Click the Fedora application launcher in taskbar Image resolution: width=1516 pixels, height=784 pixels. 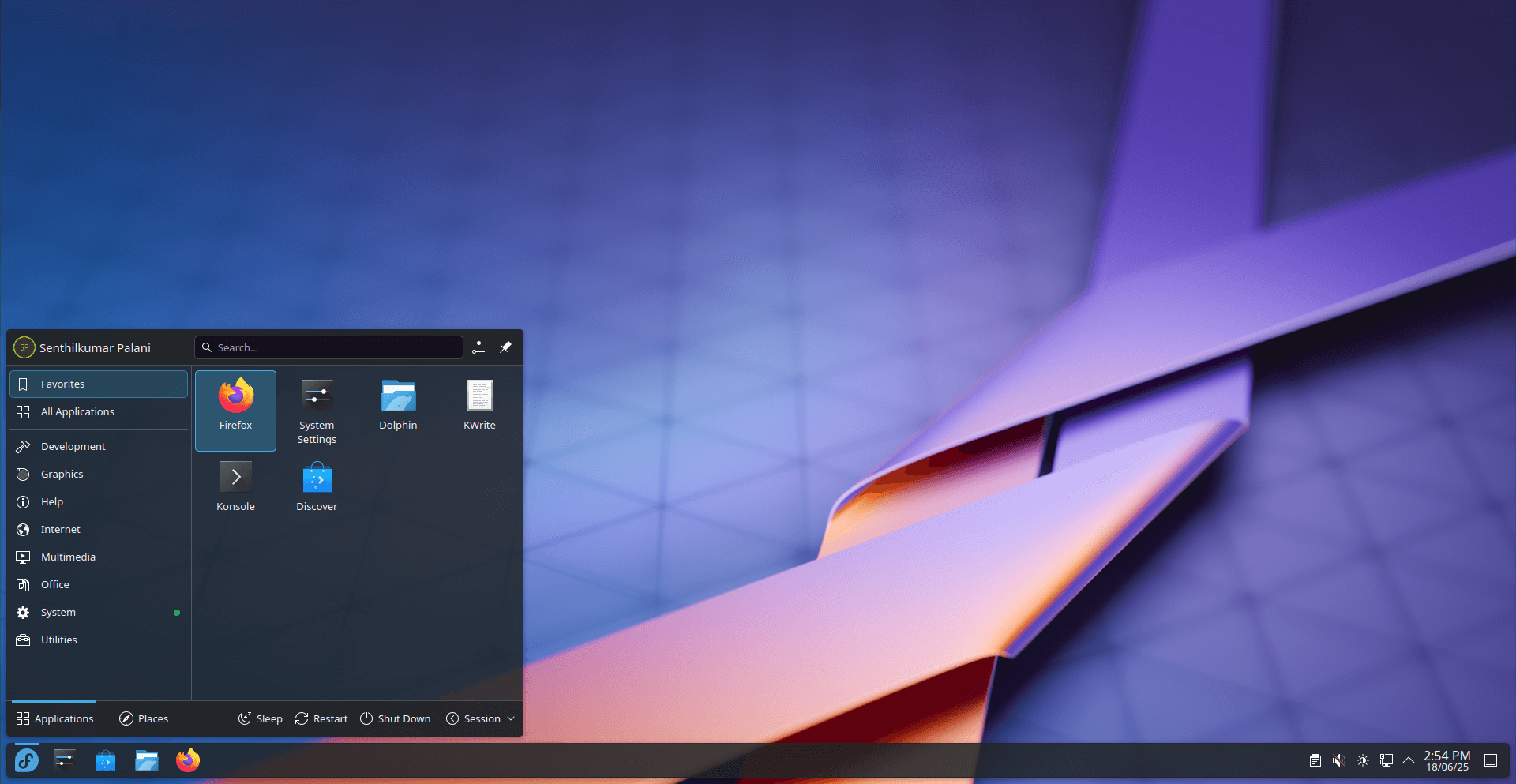(x=27, y=760)
